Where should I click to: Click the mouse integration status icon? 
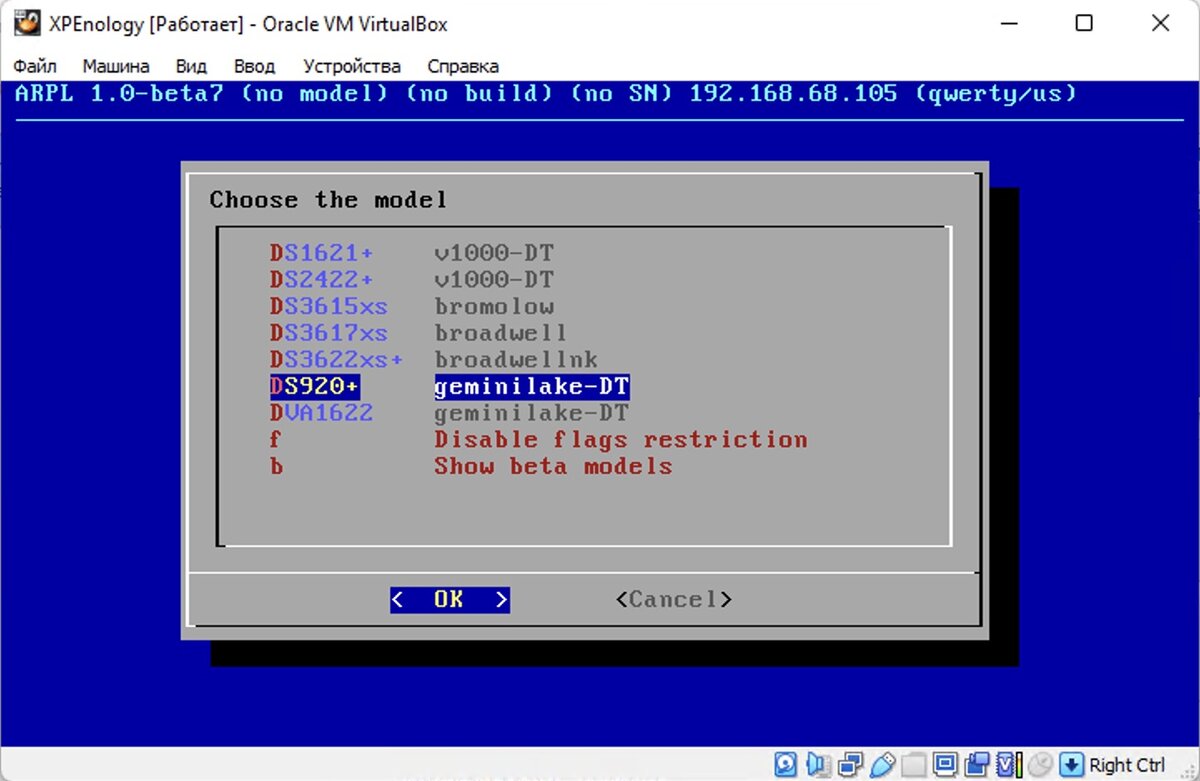1040,765
